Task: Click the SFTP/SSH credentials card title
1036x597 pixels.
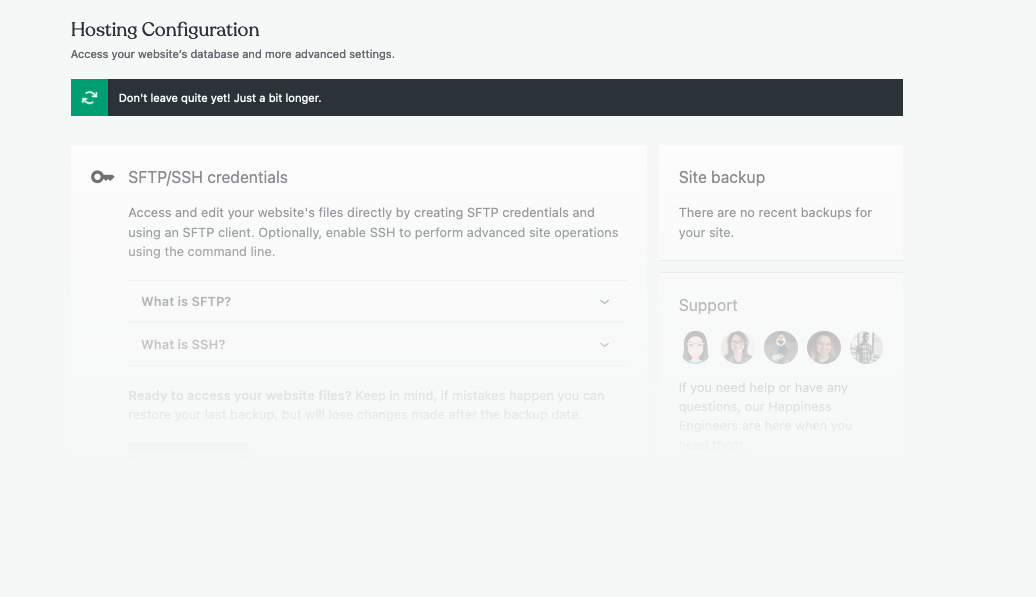Action: (207, 177)
